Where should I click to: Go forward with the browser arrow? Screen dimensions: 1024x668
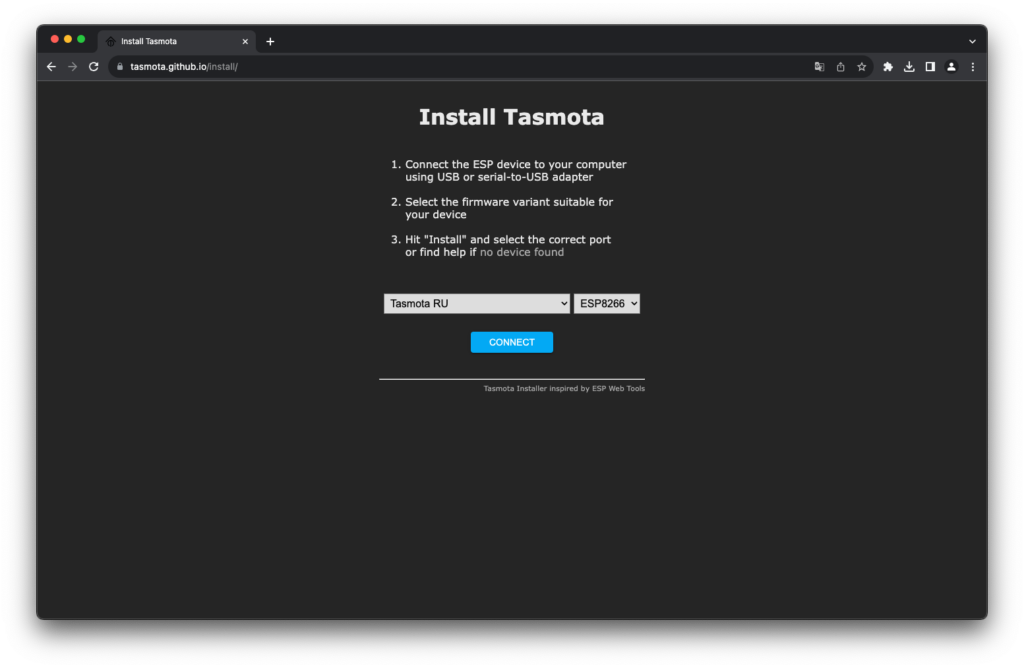(72, 67)
